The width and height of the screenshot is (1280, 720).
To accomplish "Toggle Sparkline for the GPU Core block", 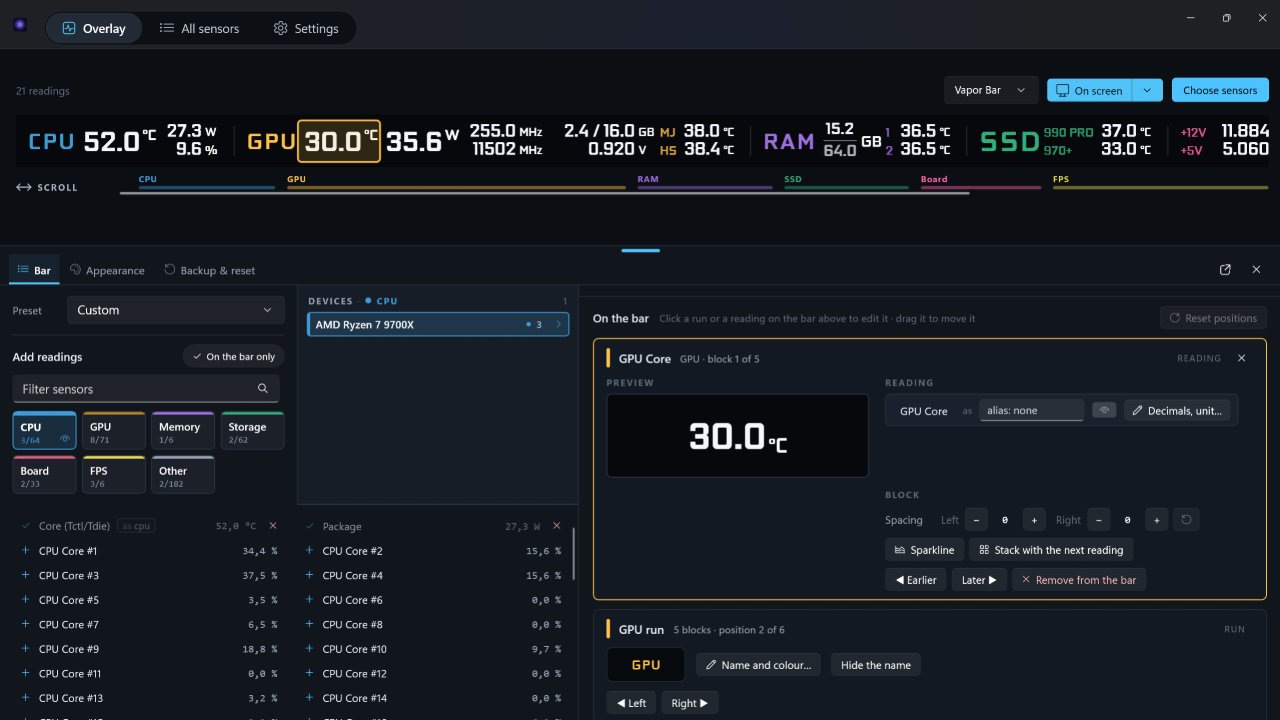I will 925,550.
